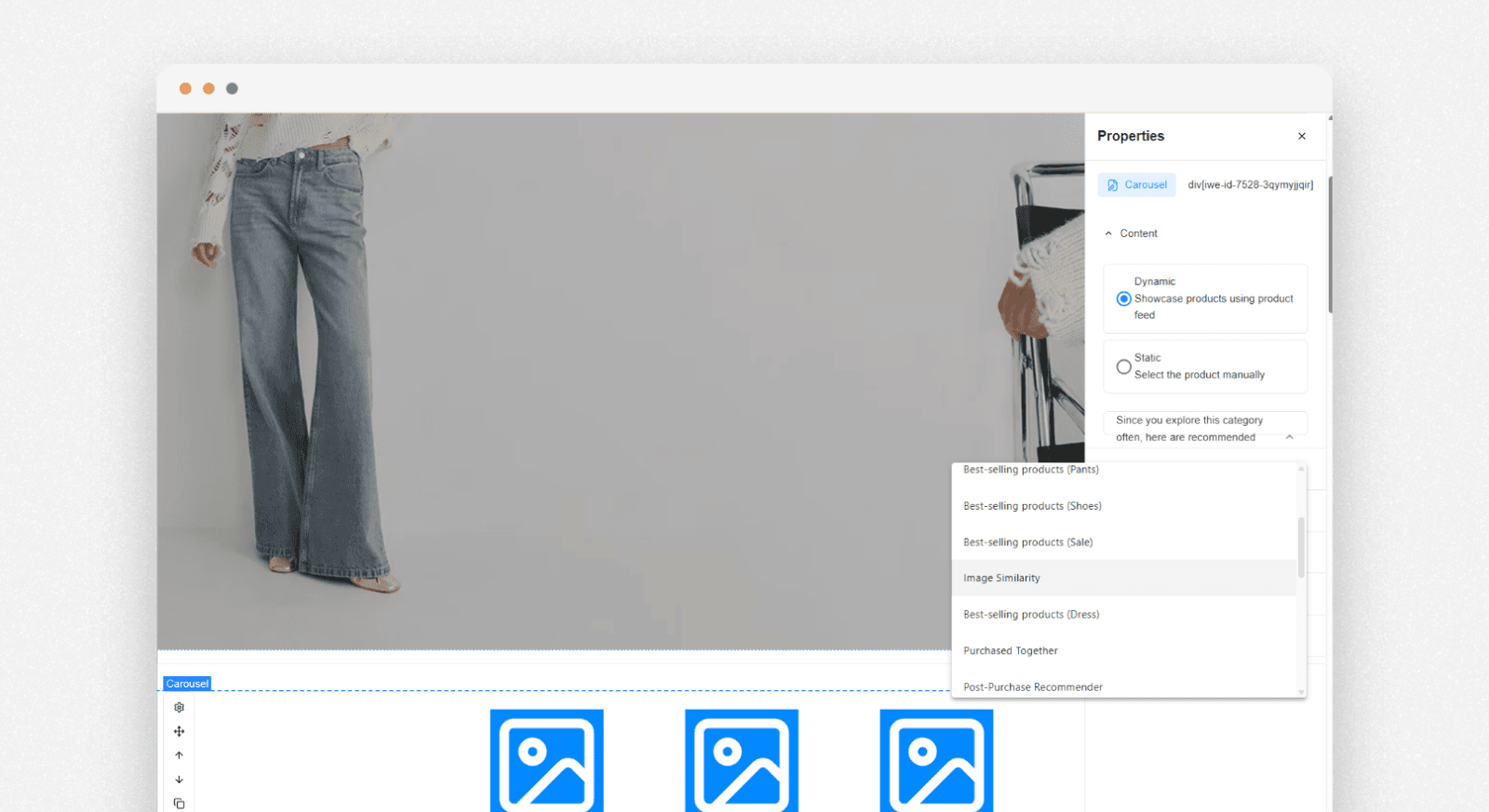Choose Best-selling products (Sale)
This screenshot has height=812, width=1489.
click(x=1124, y=542)
